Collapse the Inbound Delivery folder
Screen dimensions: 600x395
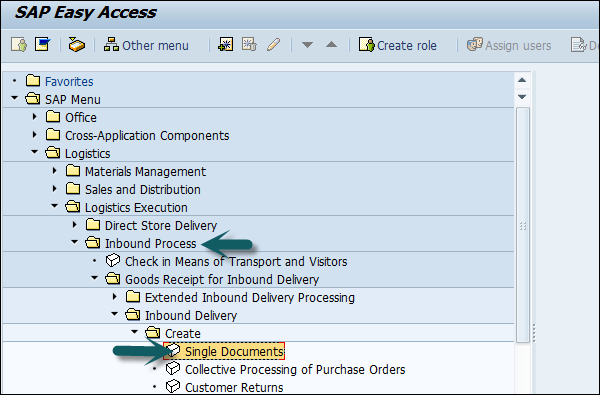114,314
